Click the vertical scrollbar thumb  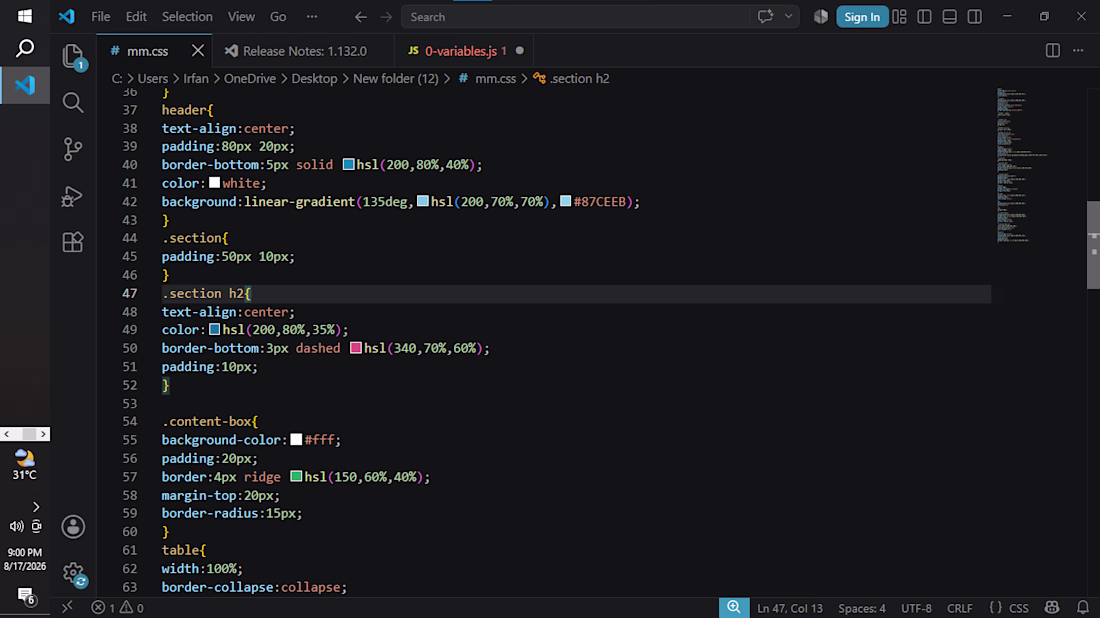coord(1093,245)
